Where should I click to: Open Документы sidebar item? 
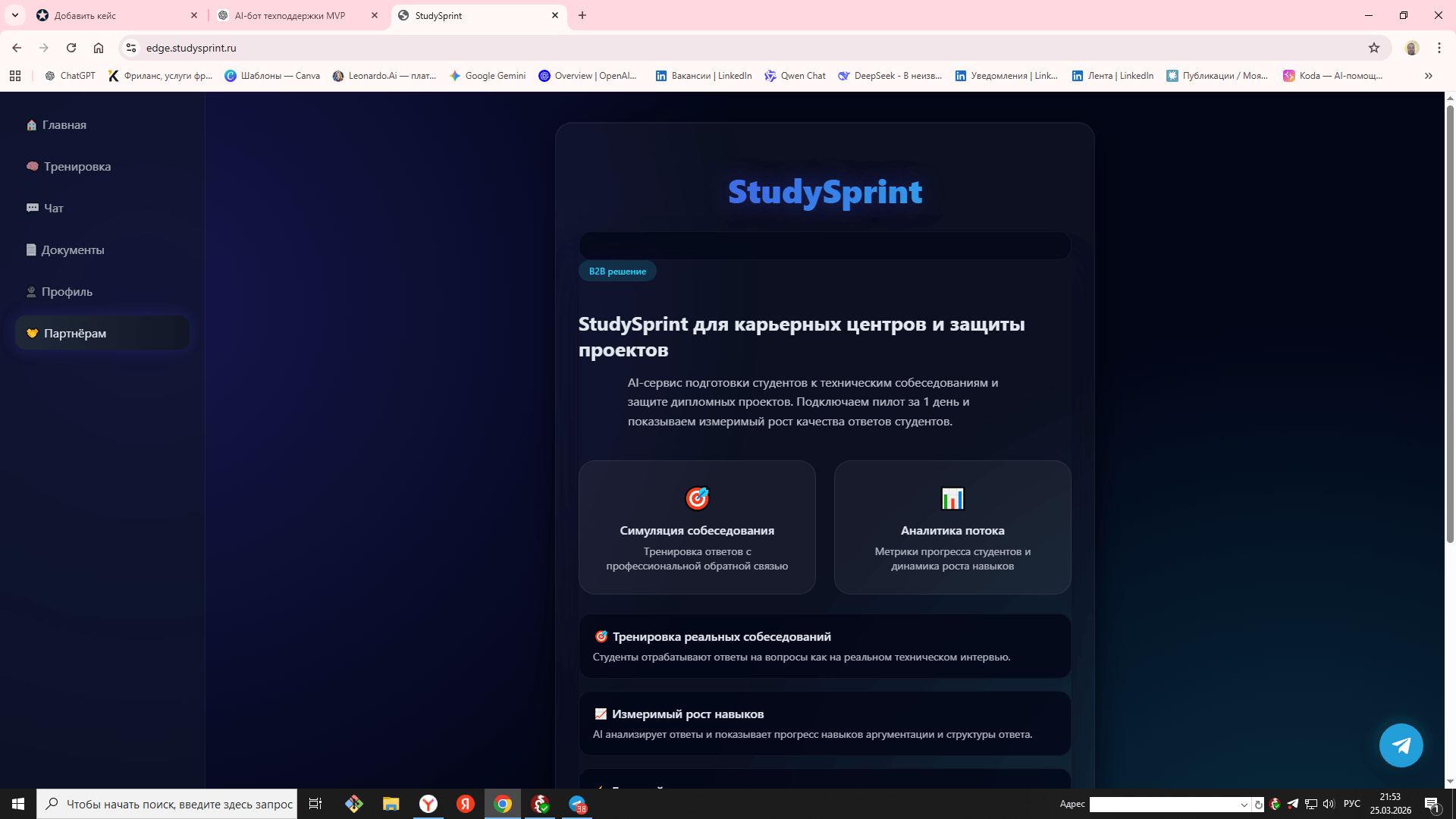[x=72, y=250]
